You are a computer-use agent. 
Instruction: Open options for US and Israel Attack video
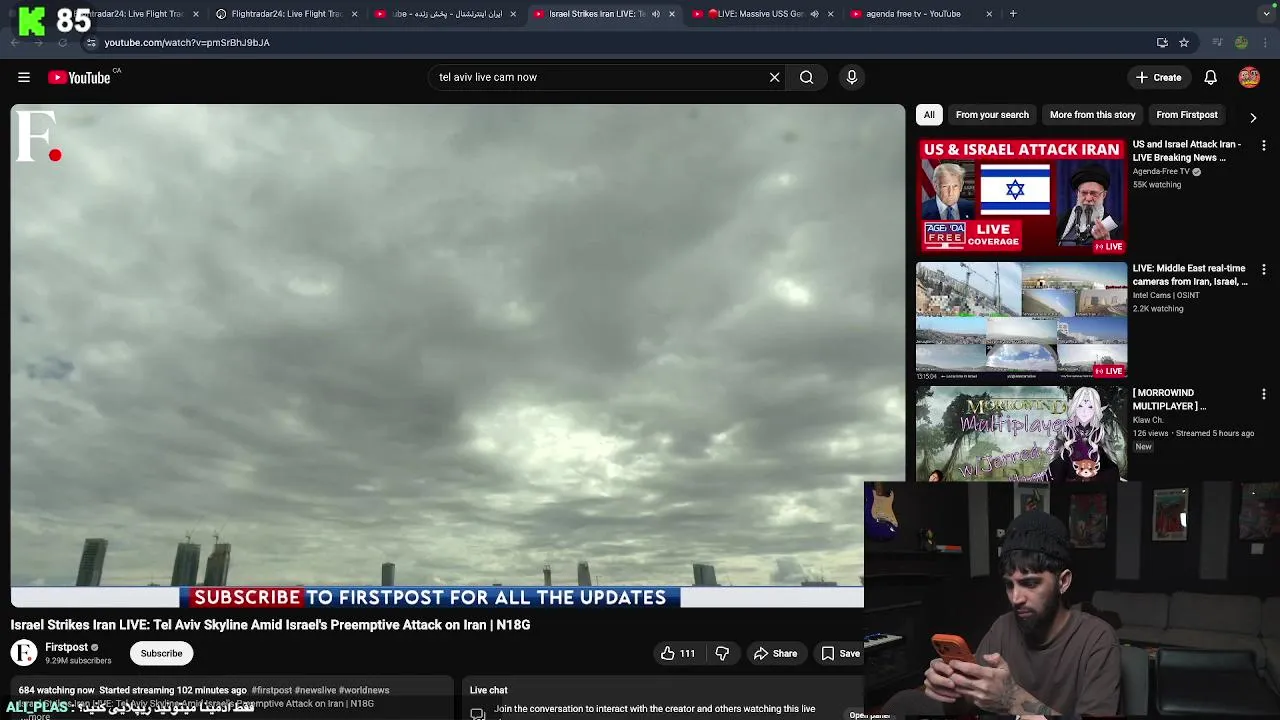1263,146
